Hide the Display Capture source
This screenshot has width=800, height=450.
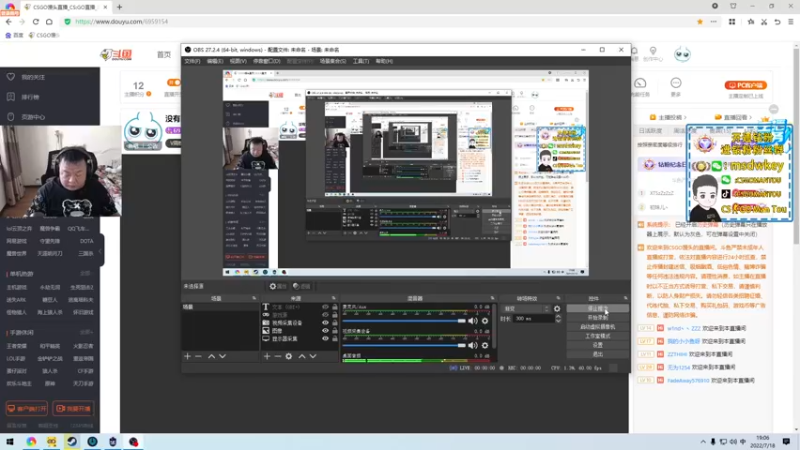coord(325,338)
